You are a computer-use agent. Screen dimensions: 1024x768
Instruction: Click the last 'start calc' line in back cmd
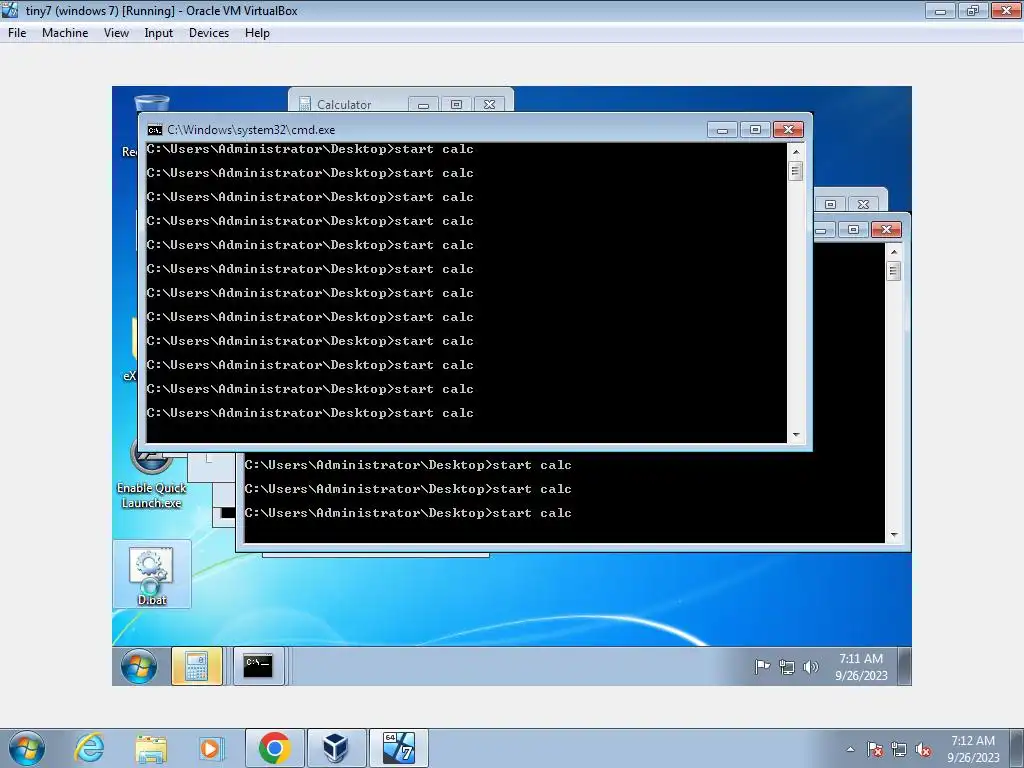(408, 513)
